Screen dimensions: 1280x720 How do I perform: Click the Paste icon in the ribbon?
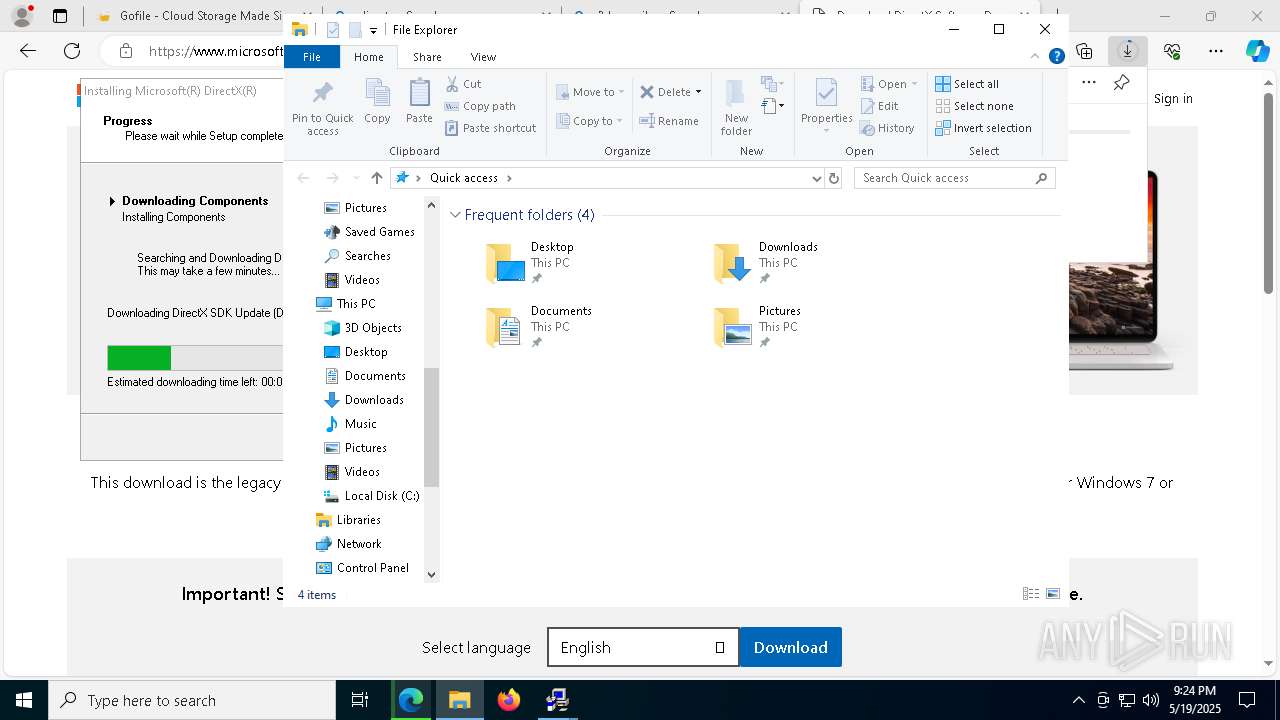pyautogui.click(x=419, y=102)
